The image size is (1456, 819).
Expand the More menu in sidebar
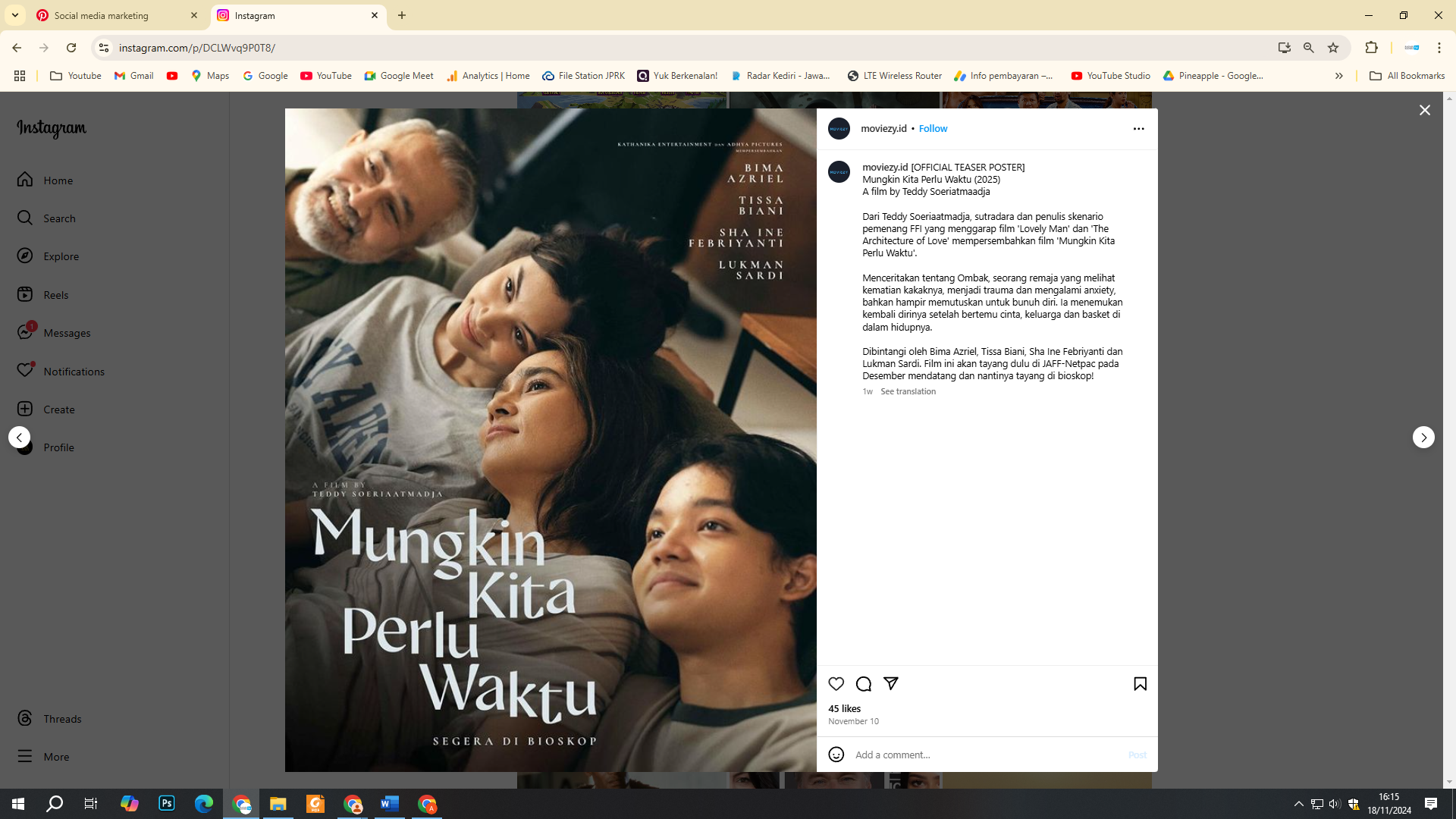pos(43,757)
